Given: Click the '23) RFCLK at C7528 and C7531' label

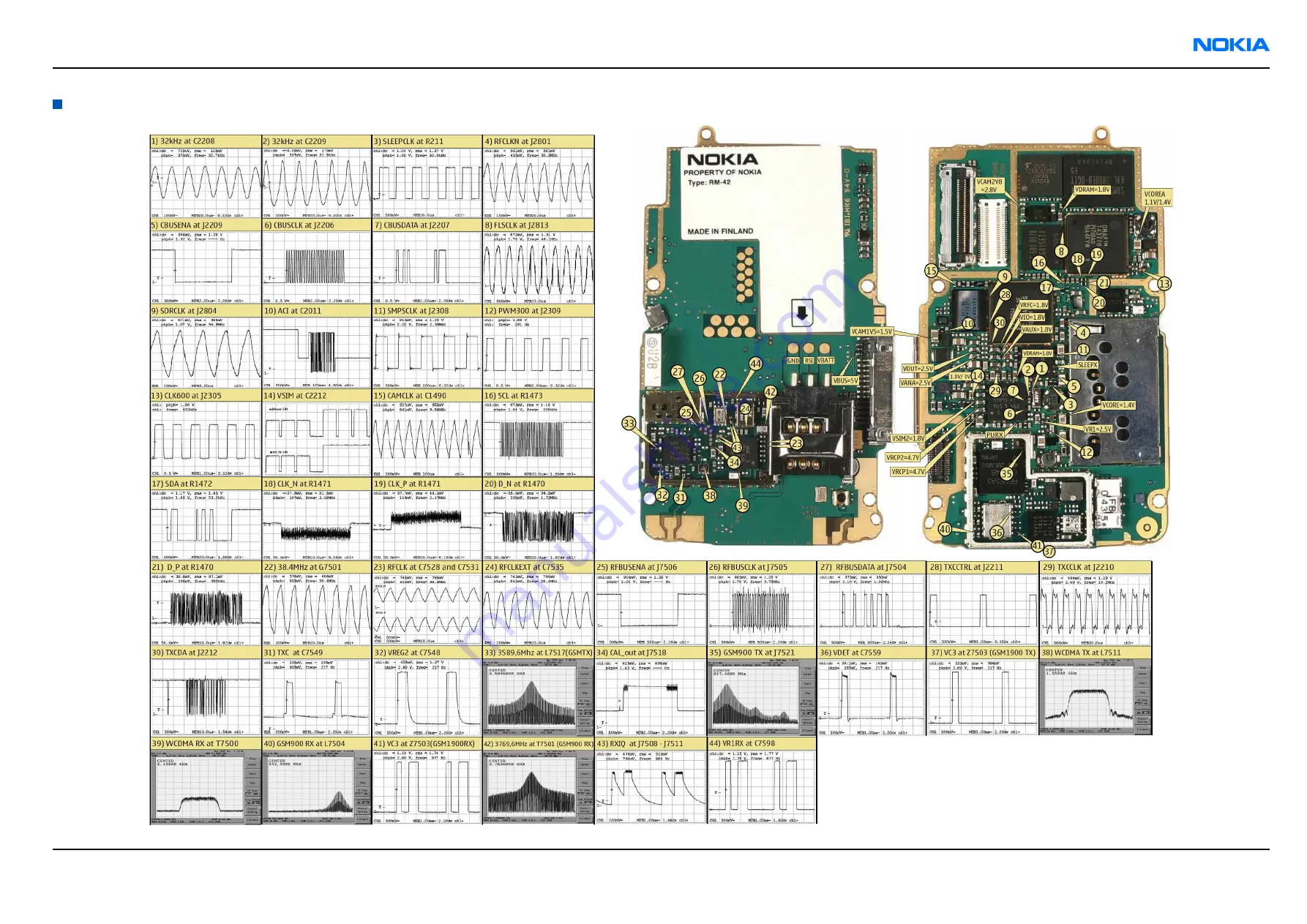Looking at the screenshot, I should 426,567.
